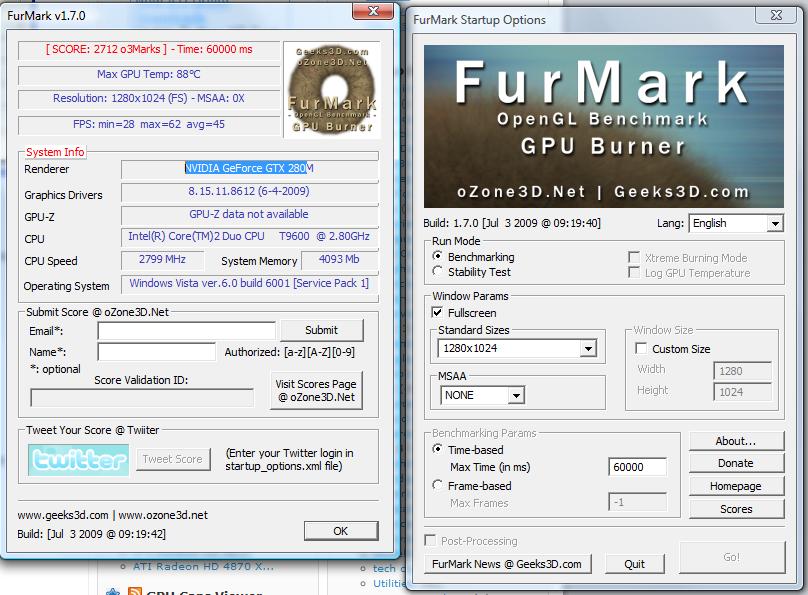The image size is (808, 595).
Task: Click the Build: 1.7.0 text in Startup Options
Action: (x=512, y=223)
